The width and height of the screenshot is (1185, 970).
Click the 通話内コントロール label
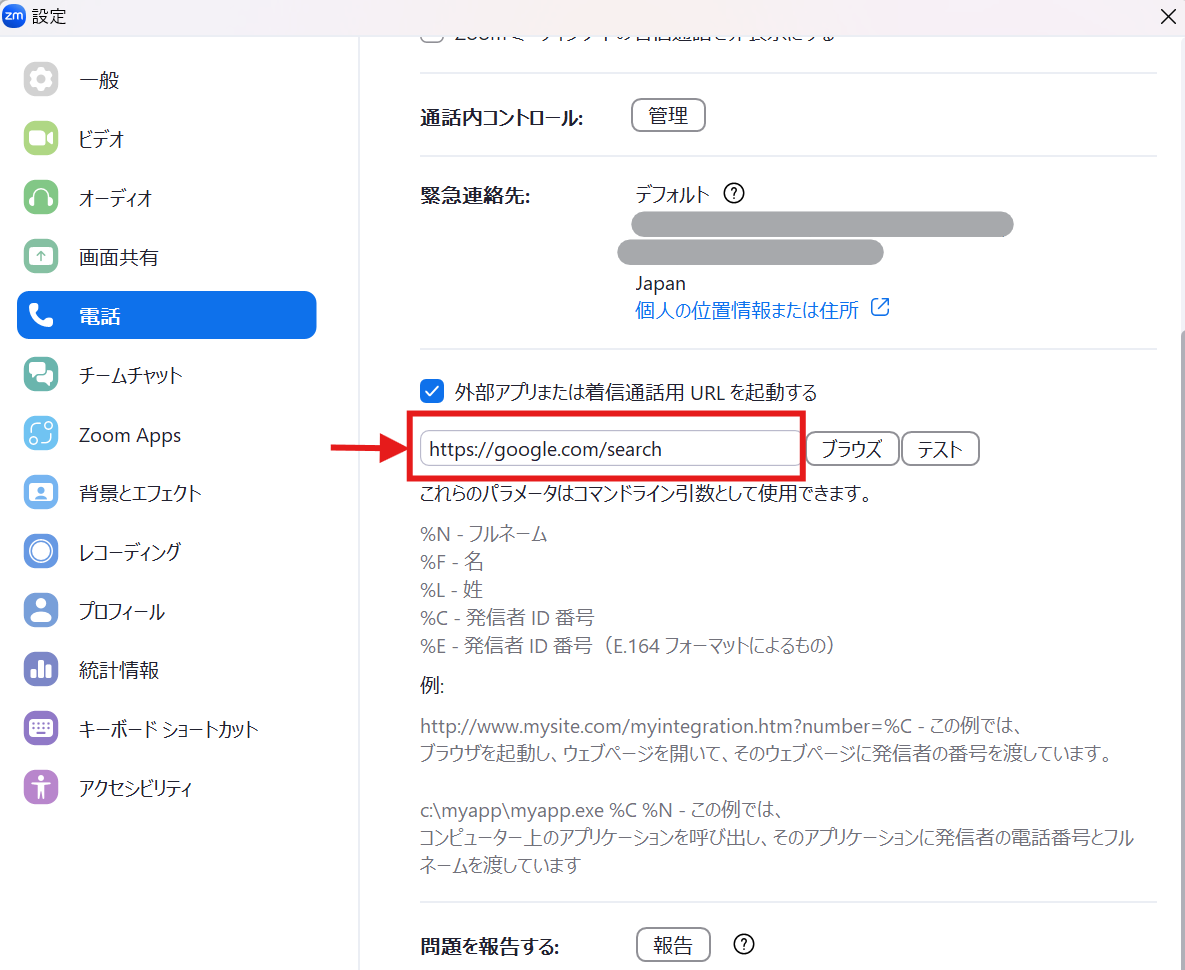click(x=501, y=118)
